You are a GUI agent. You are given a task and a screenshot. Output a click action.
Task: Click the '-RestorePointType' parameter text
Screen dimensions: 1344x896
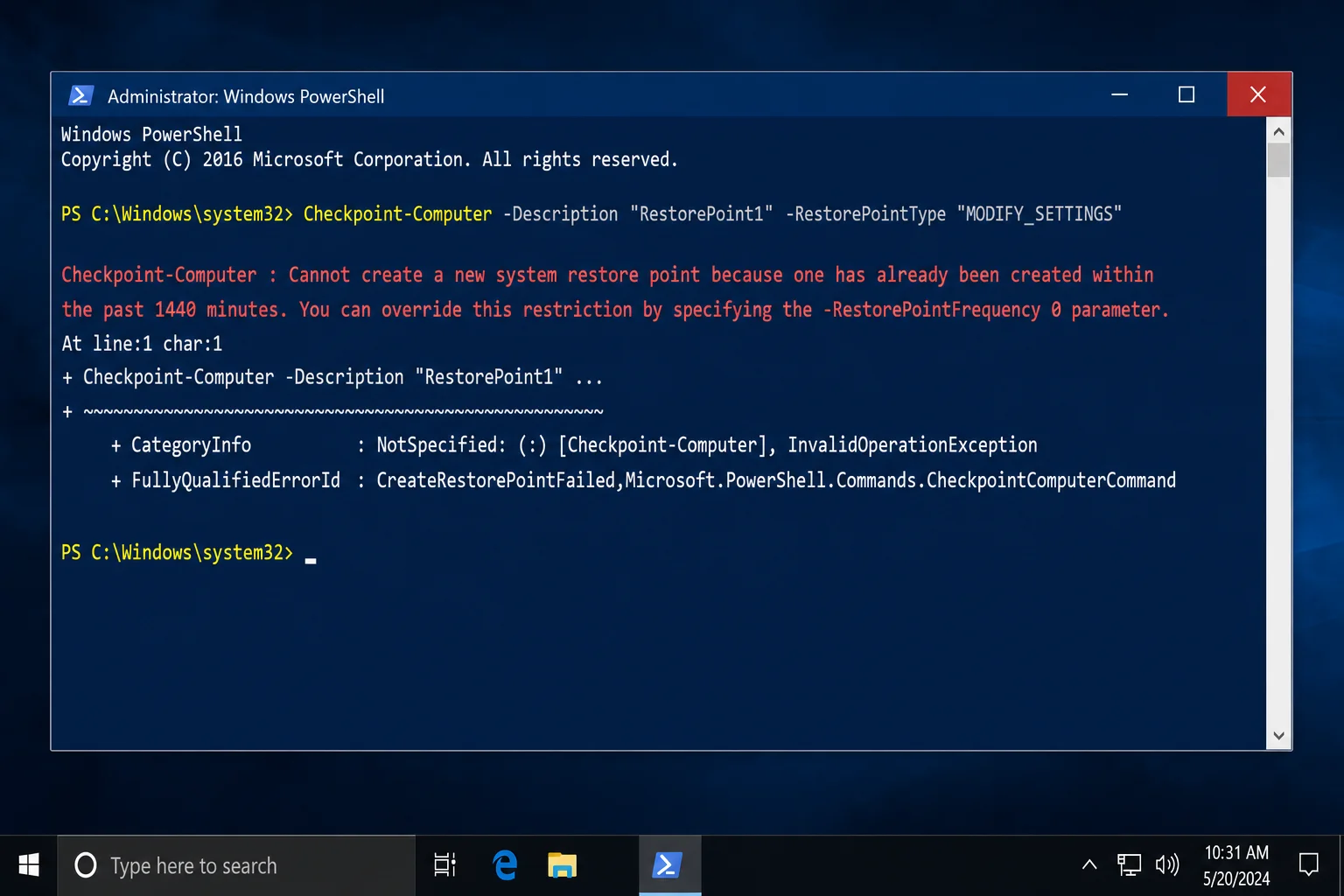point(865,214)
